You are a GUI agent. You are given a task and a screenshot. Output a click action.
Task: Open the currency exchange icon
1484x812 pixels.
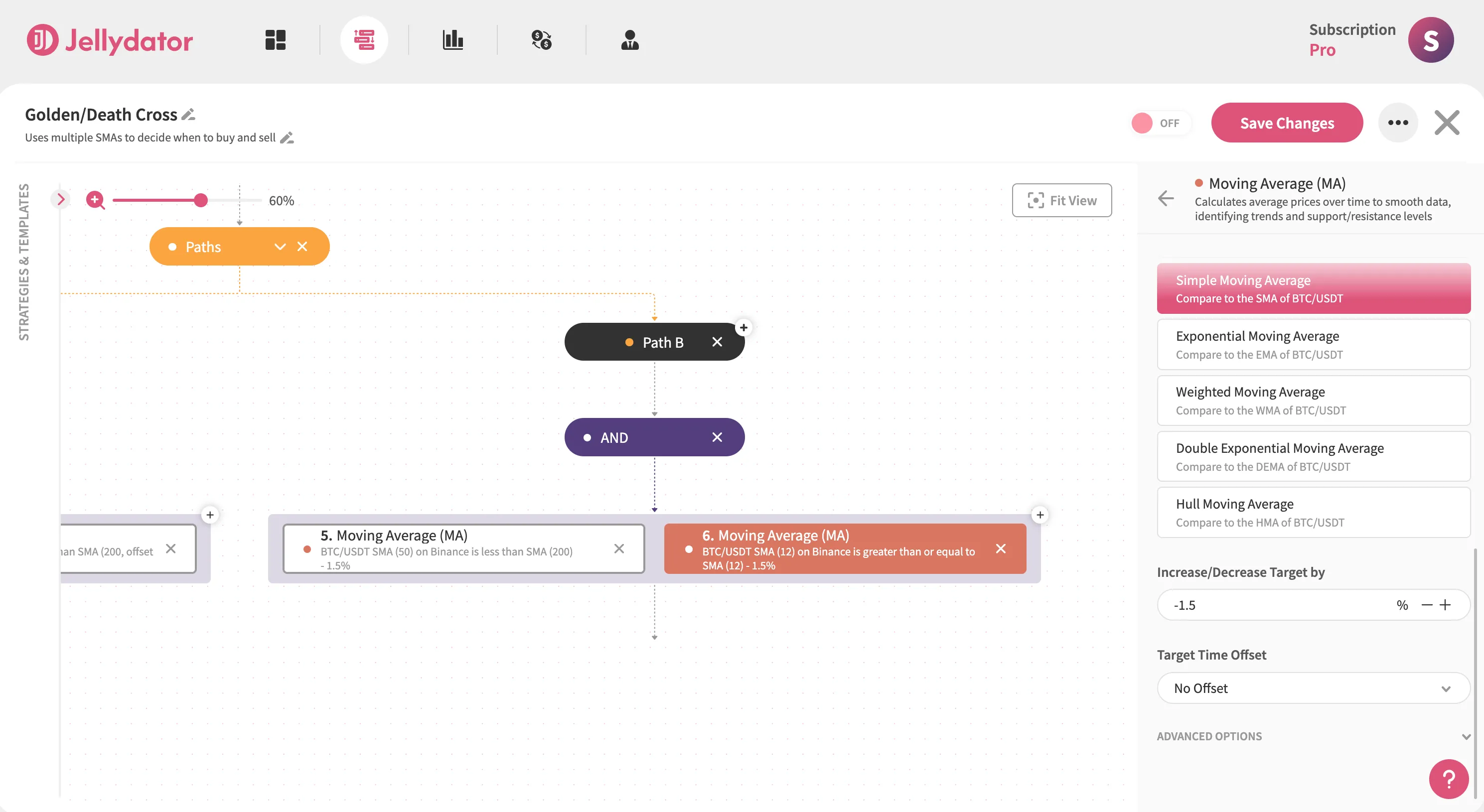(x=542, y=40)
